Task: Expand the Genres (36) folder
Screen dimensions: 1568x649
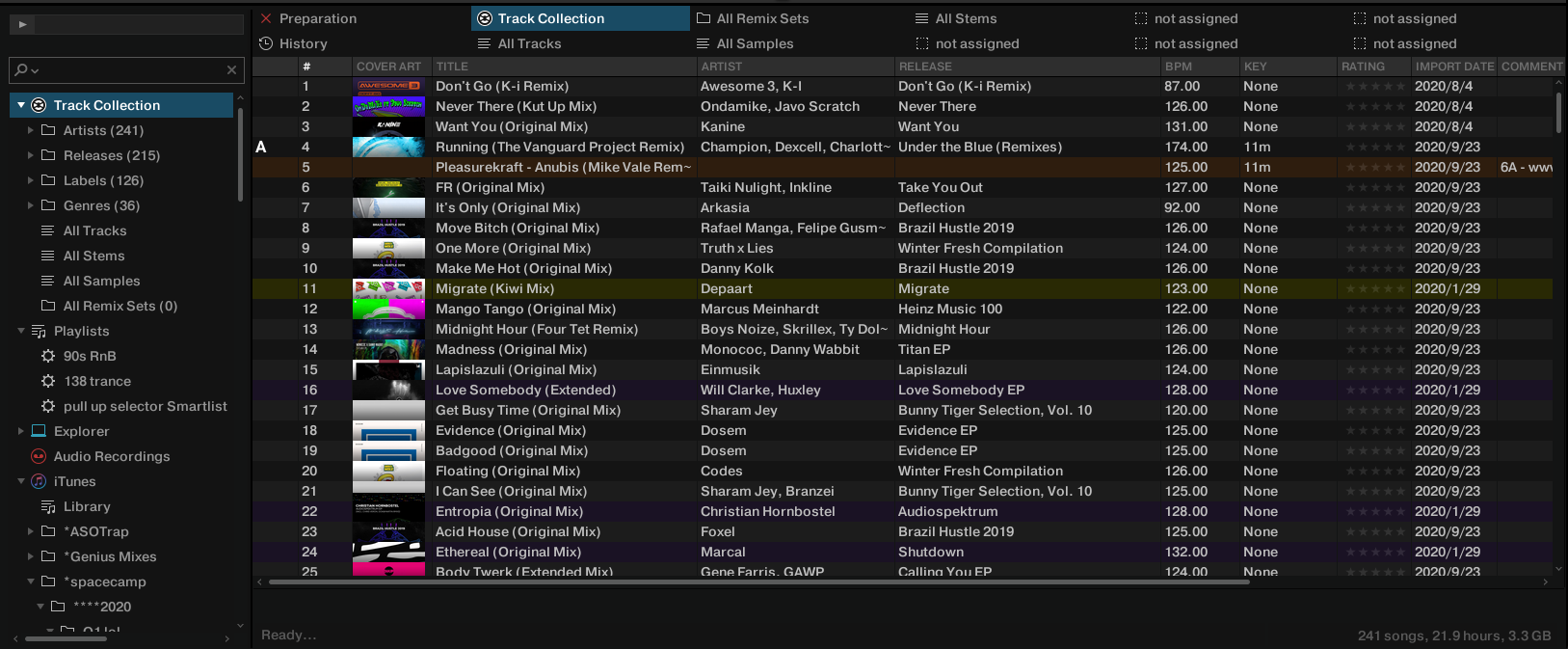Action: coord(31,205)
